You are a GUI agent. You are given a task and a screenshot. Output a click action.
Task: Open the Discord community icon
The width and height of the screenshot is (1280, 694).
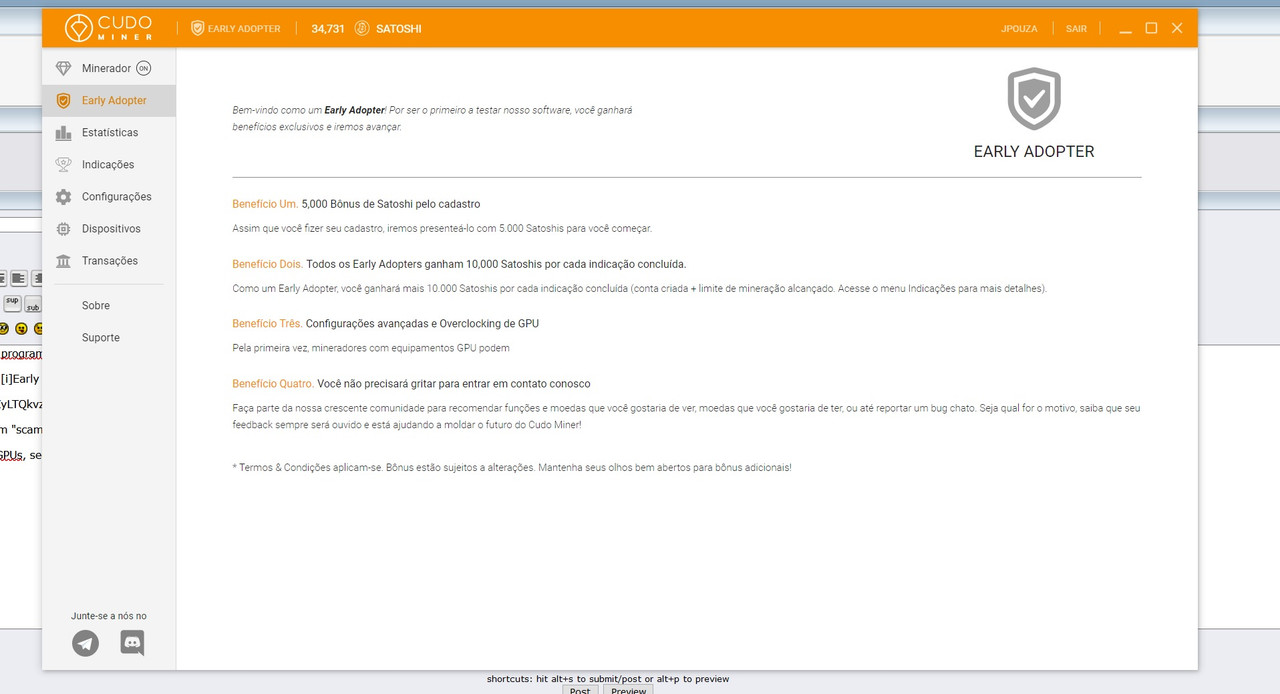(132, 643)
